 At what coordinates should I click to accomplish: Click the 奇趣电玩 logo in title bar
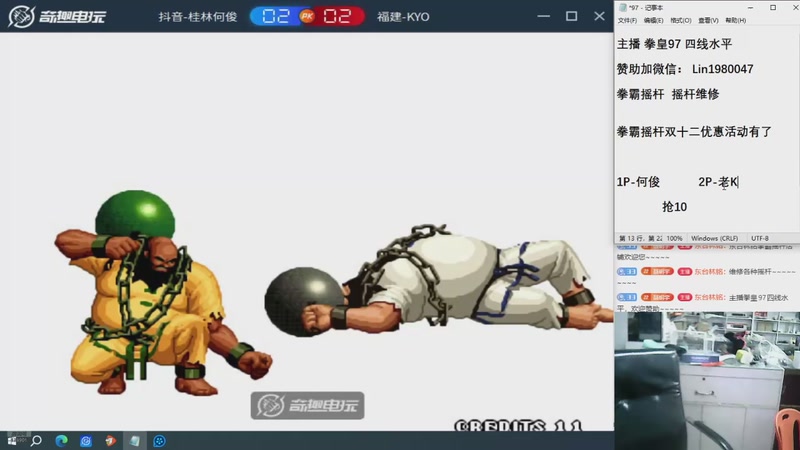tap(57, 16)
